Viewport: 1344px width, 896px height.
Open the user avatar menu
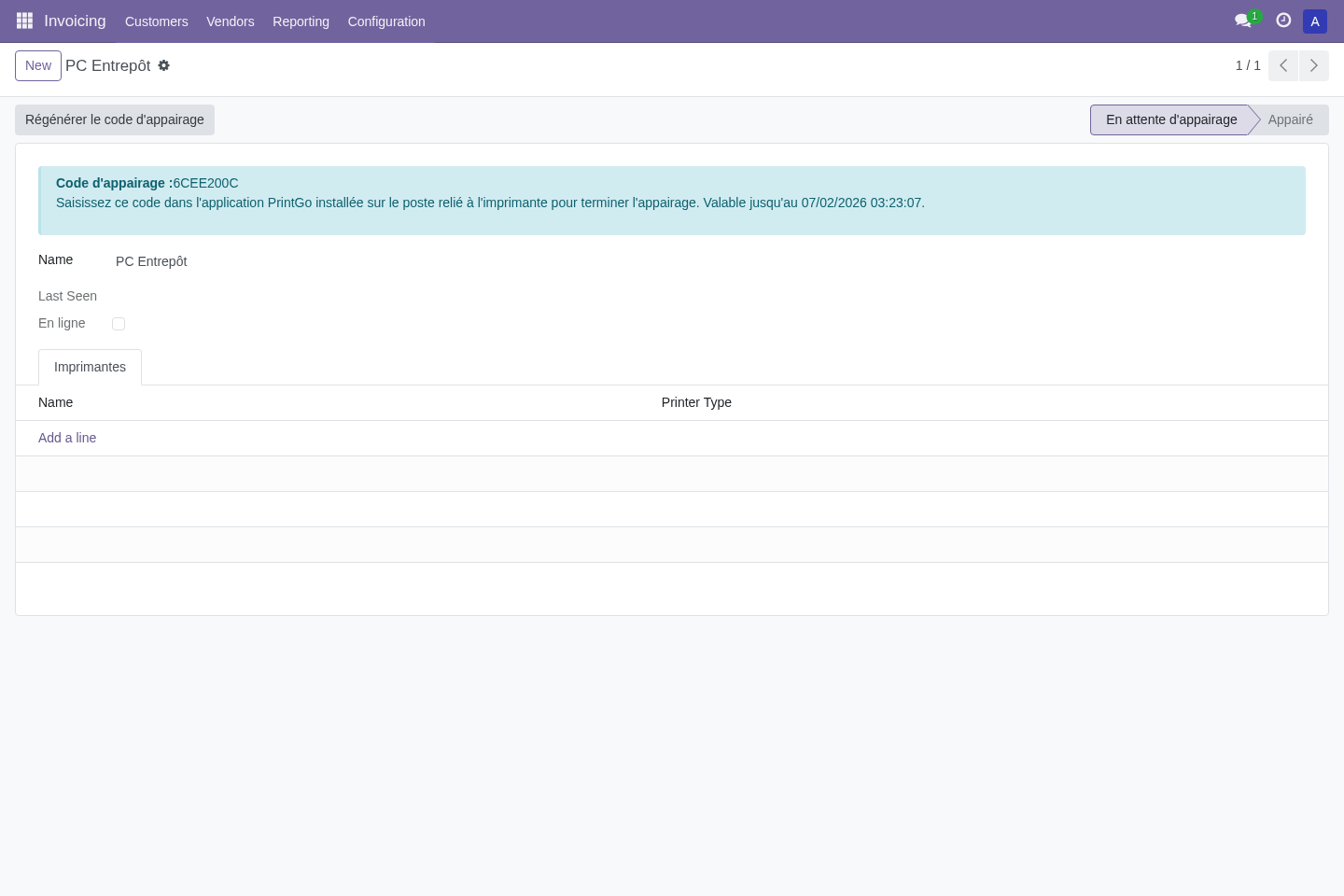click(1315, 21)
